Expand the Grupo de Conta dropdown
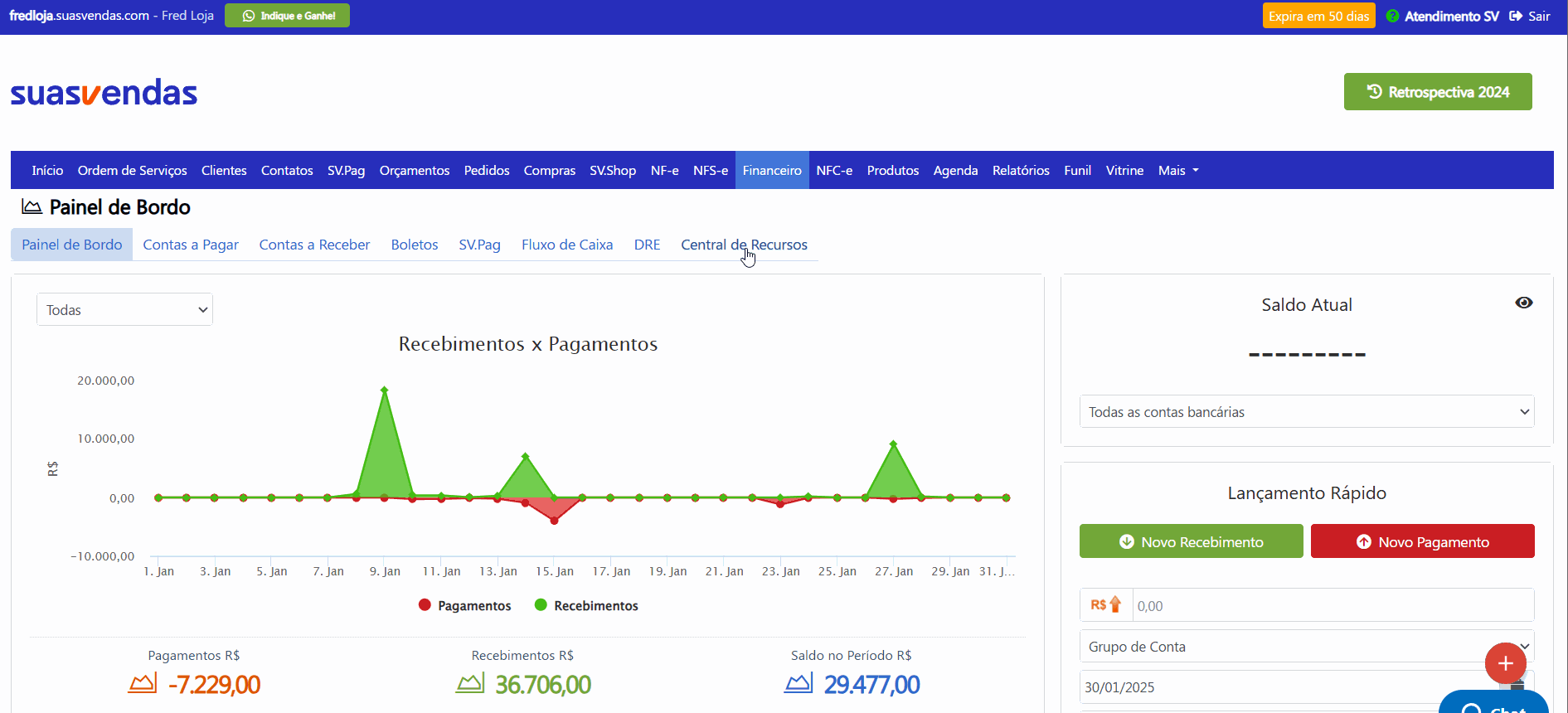The image size is (1568, 713). coord(1307,646)
